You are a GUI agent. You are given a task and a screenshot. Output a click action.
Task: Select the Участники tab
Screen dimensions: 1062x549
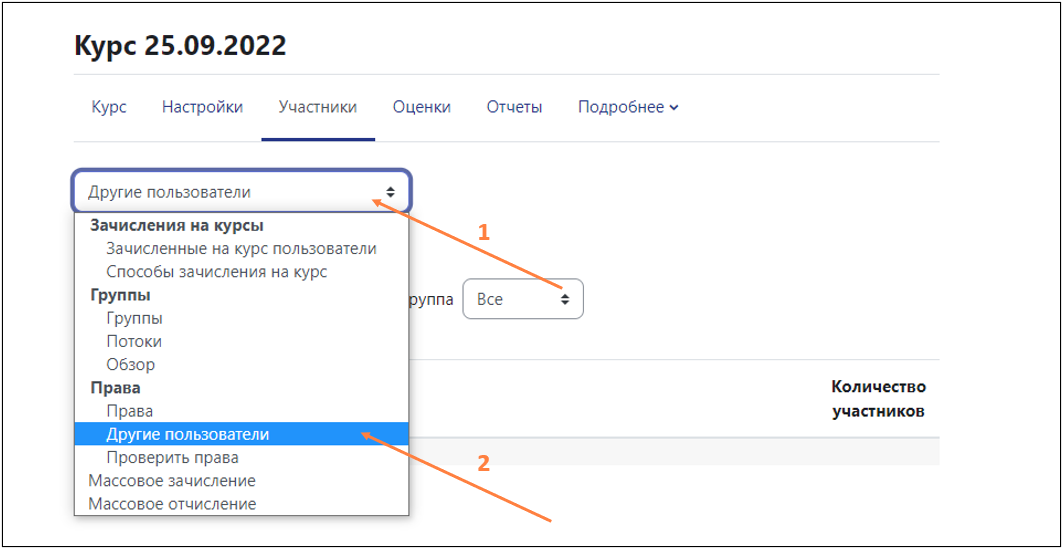tap(318, 107)
